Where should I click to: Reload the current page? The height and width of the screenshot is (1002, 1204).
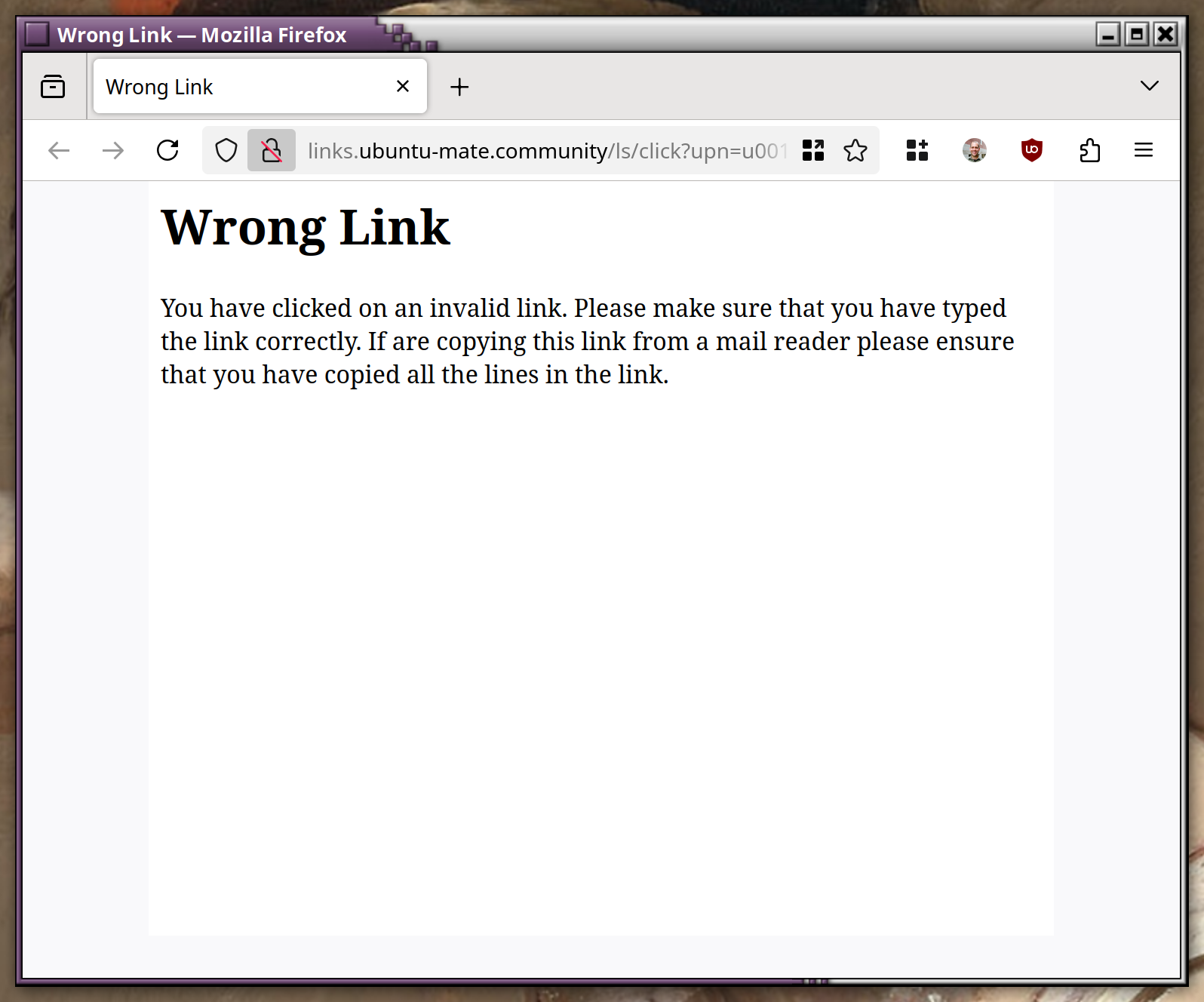[x=167, y=150]
